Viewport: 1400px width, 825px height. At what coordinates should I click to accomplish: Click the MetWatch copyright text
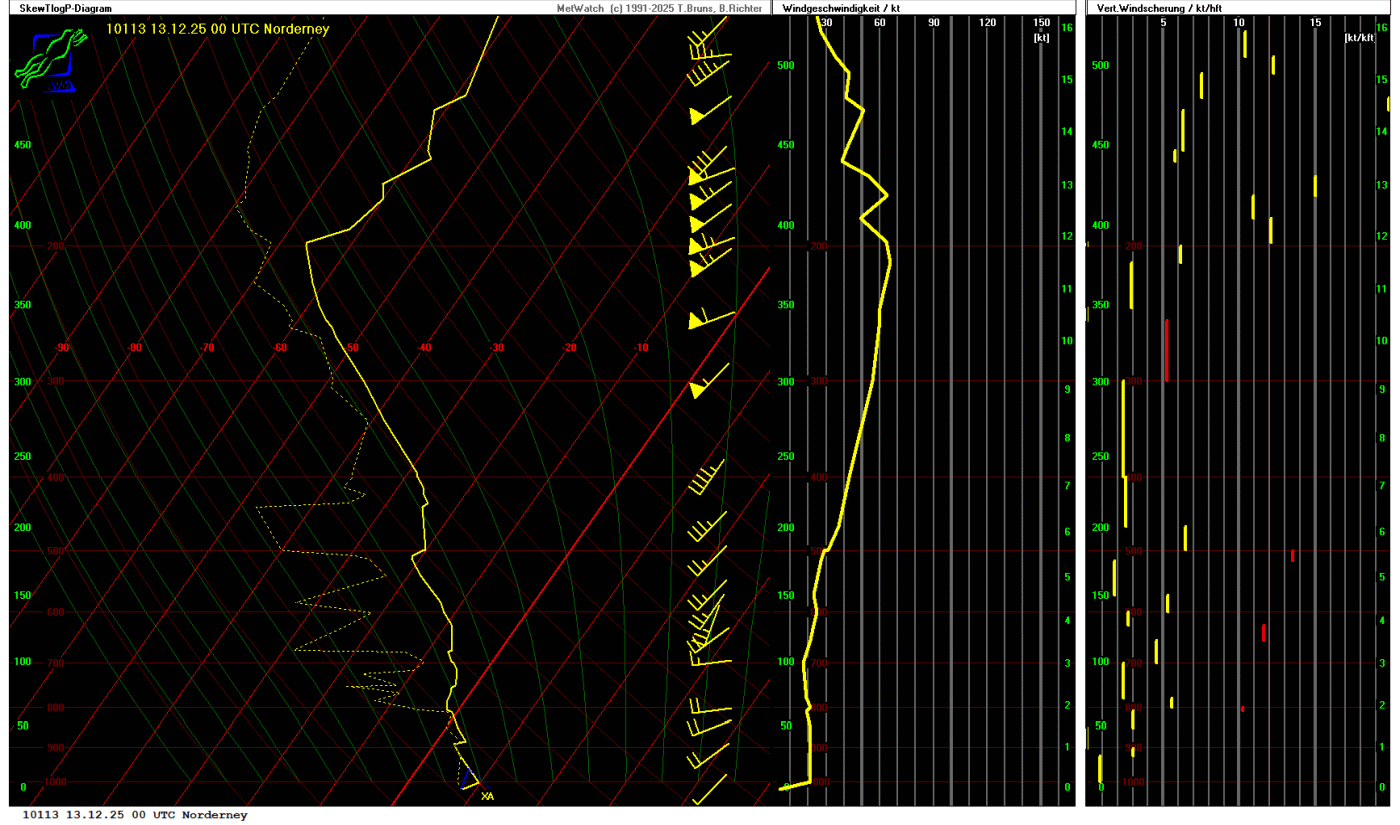[x=658, y=8]
